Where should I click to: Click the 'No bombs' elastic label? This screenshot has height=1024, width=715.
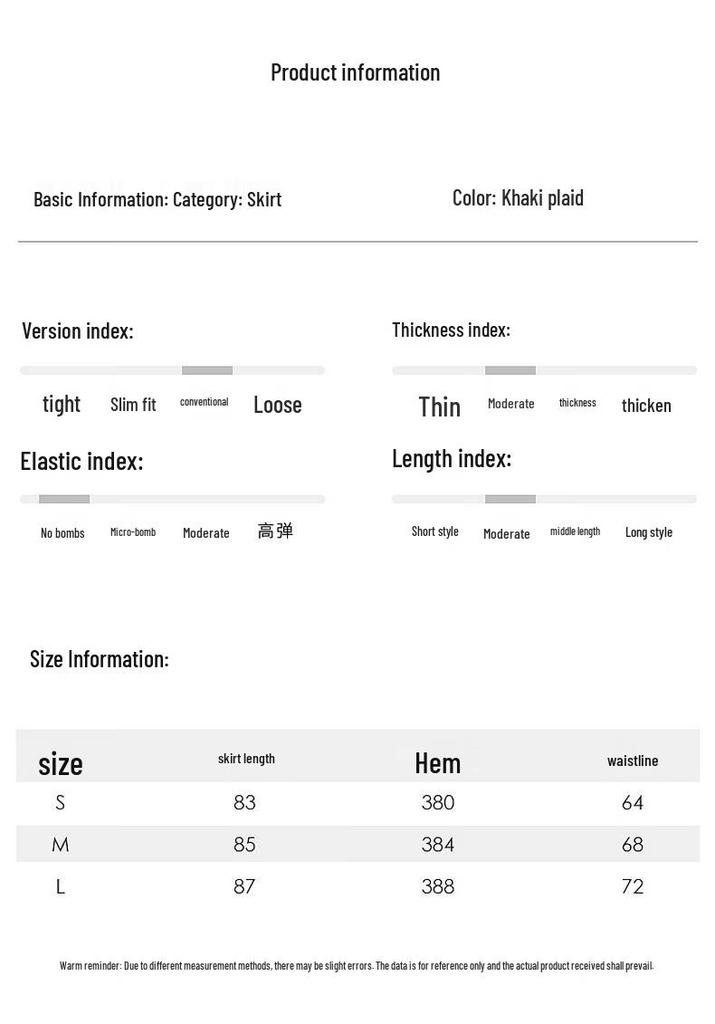pos(63,533)
